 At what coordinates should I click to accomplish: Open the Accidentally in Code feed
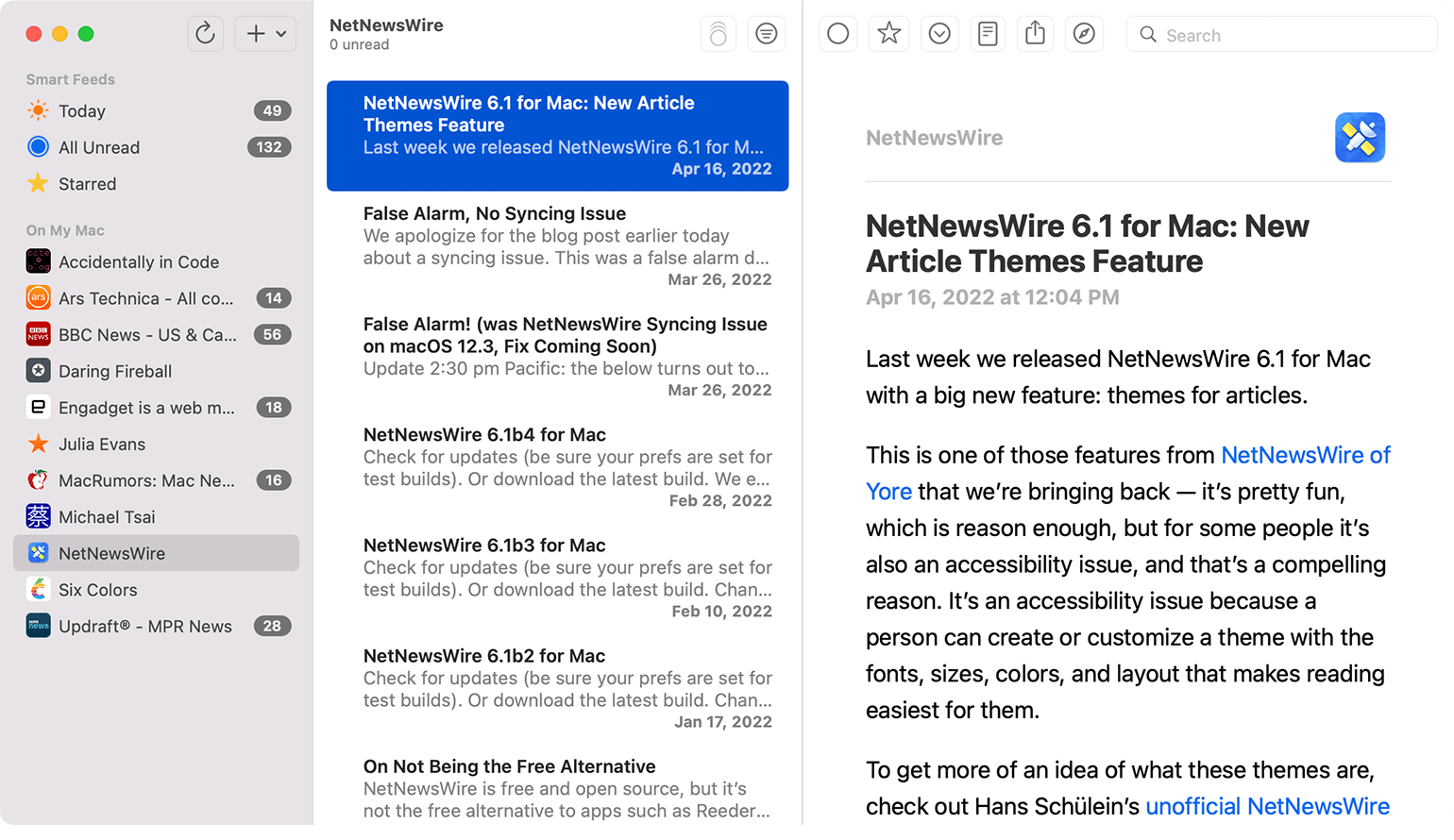[156, 262]
